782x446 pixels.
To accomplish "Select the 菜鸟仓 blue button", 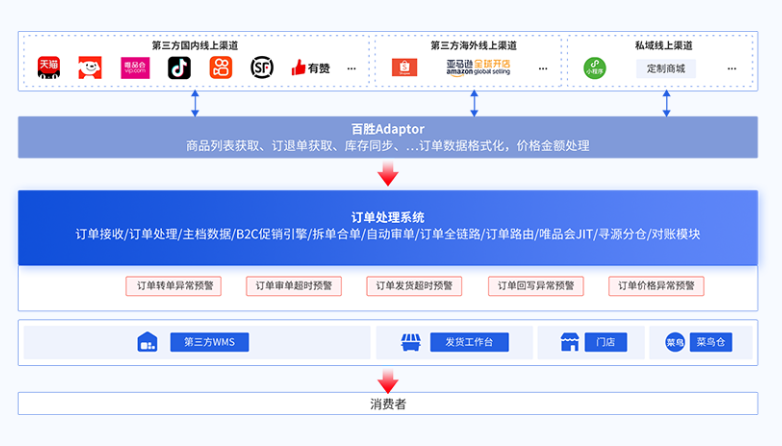I will [x=711, y=342].
